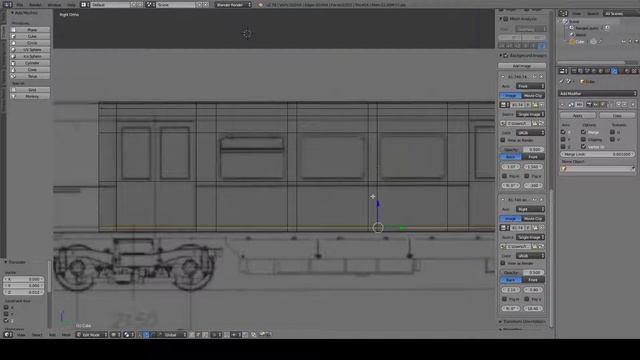This screenshot has width=640, height=360.
Task: Open the viewport Add menu
Action: point(52,335)
